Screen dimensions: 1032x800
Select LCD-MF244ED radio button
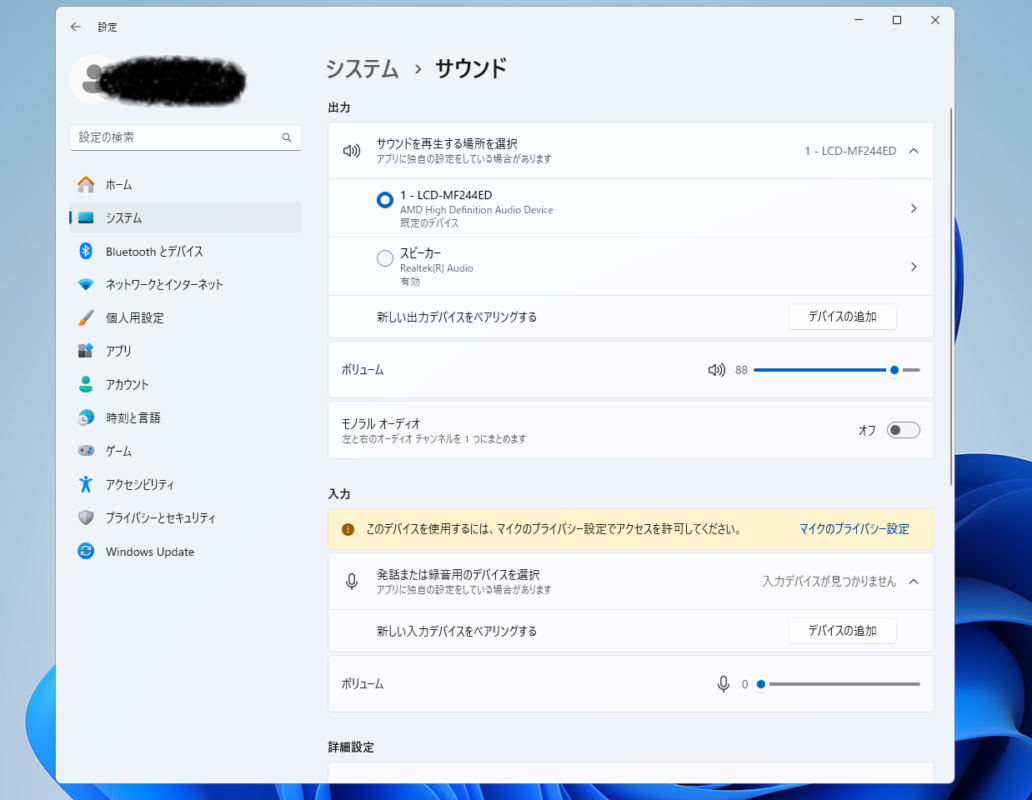click(x=385, y=199)
